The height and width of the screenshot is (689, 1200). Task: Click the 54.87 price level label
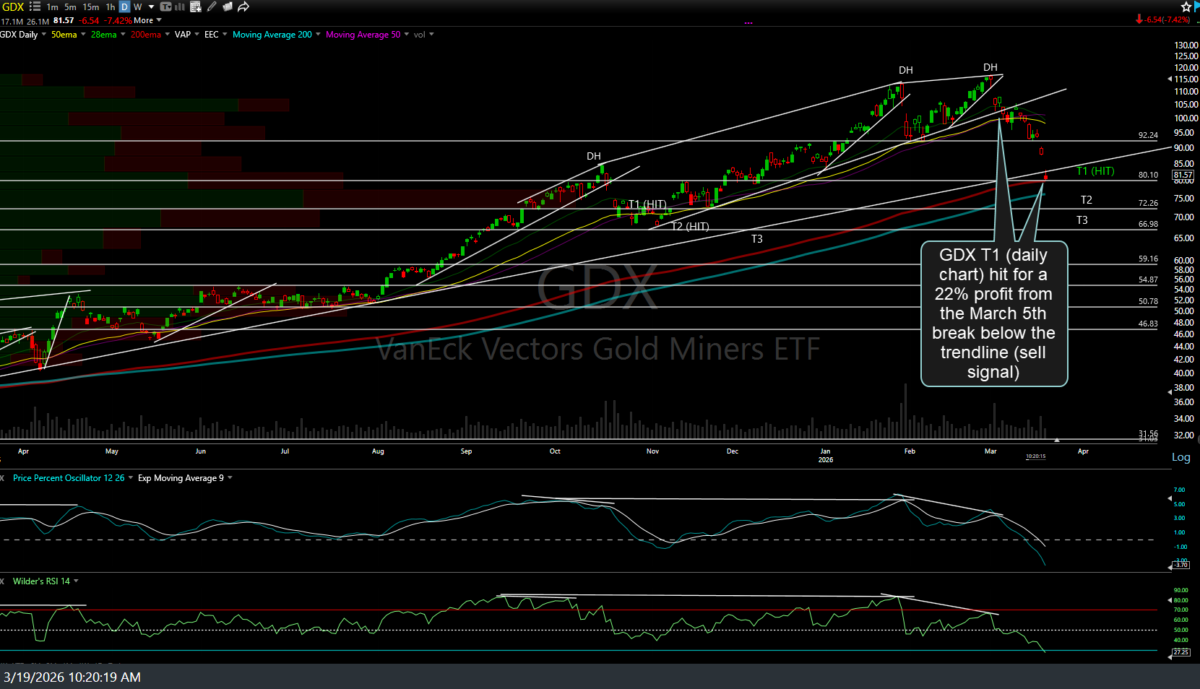click(x=1148, y=280)
